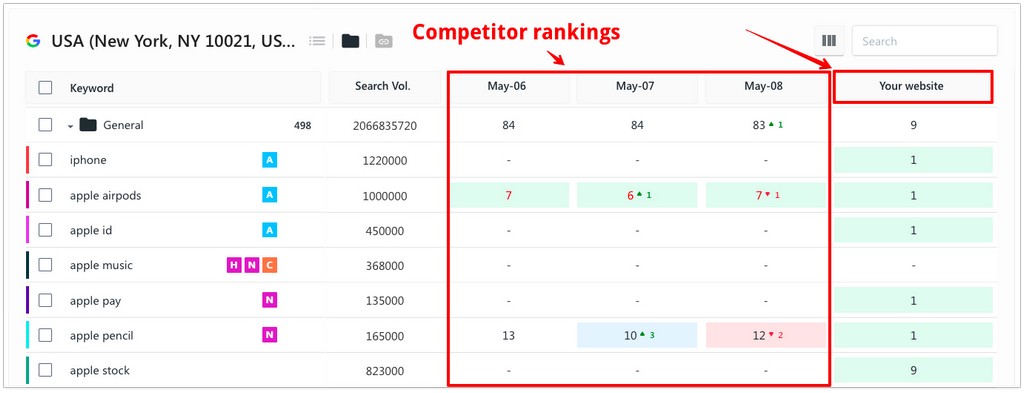This screenshot has height=393, width=1024.
Task: Click General May-08 value 83
Action: coord(758,125)
